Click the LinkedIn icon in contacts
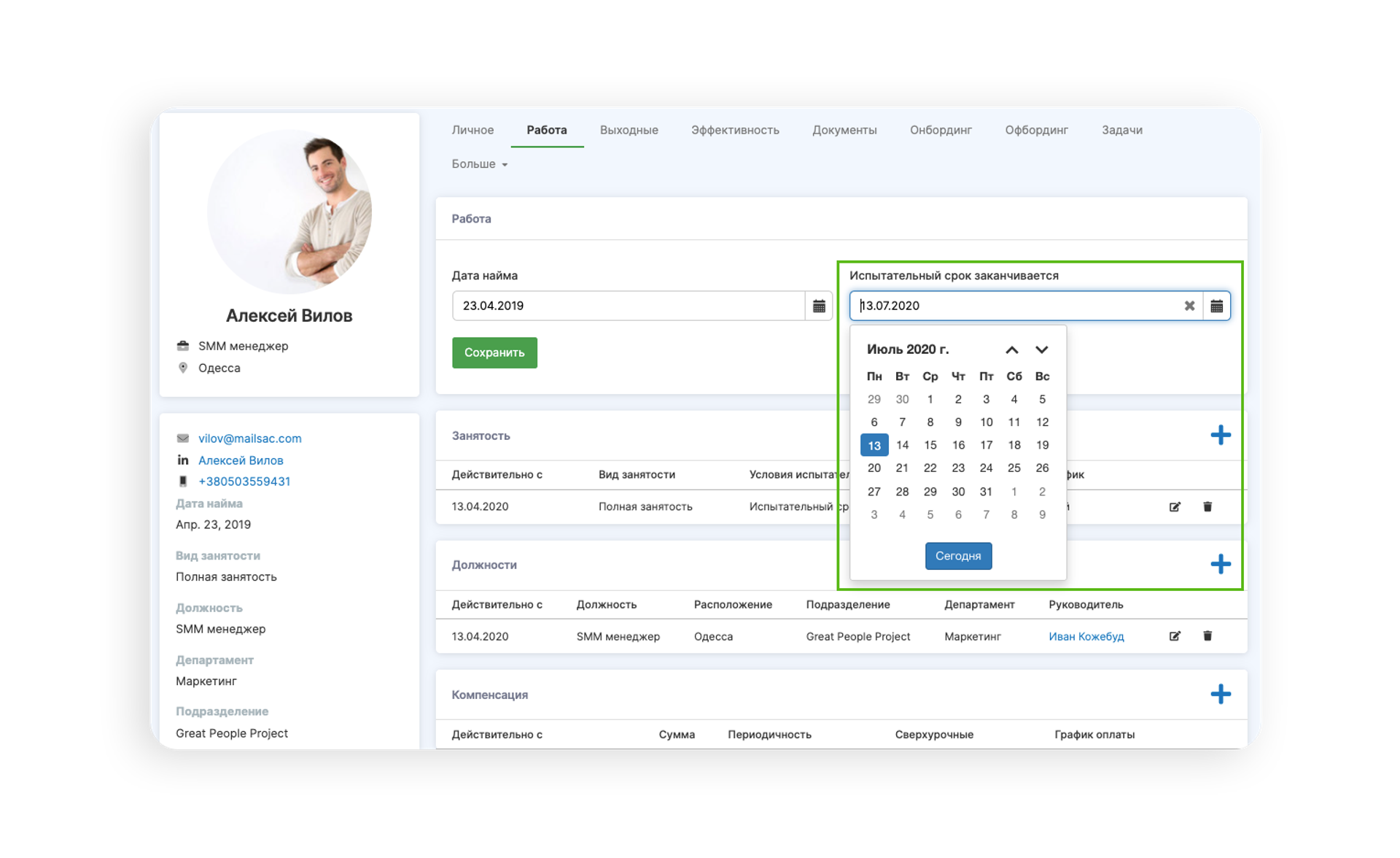 [183, 460]
